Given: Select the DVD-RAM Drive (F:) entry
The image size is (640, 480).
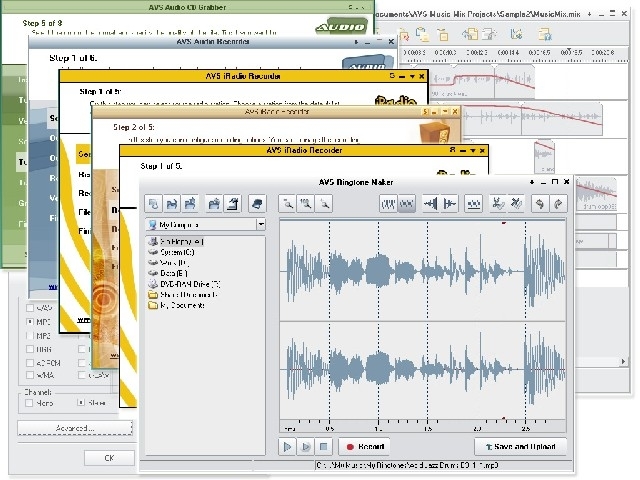Looking at the screenshot, I should 184,284.
